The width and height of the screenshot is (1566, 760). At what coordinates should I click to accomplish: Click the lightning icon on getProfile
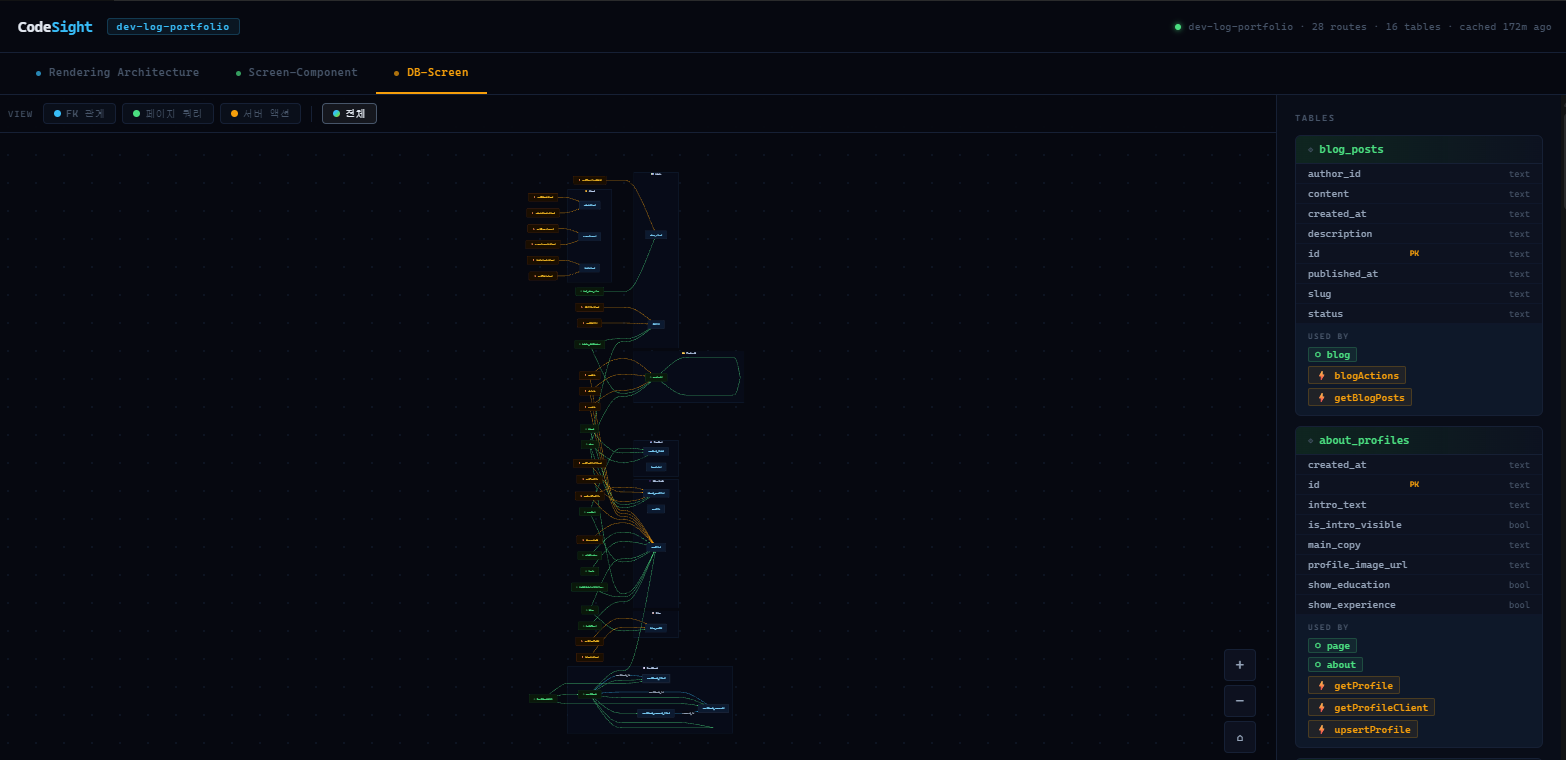point(1322,686)
